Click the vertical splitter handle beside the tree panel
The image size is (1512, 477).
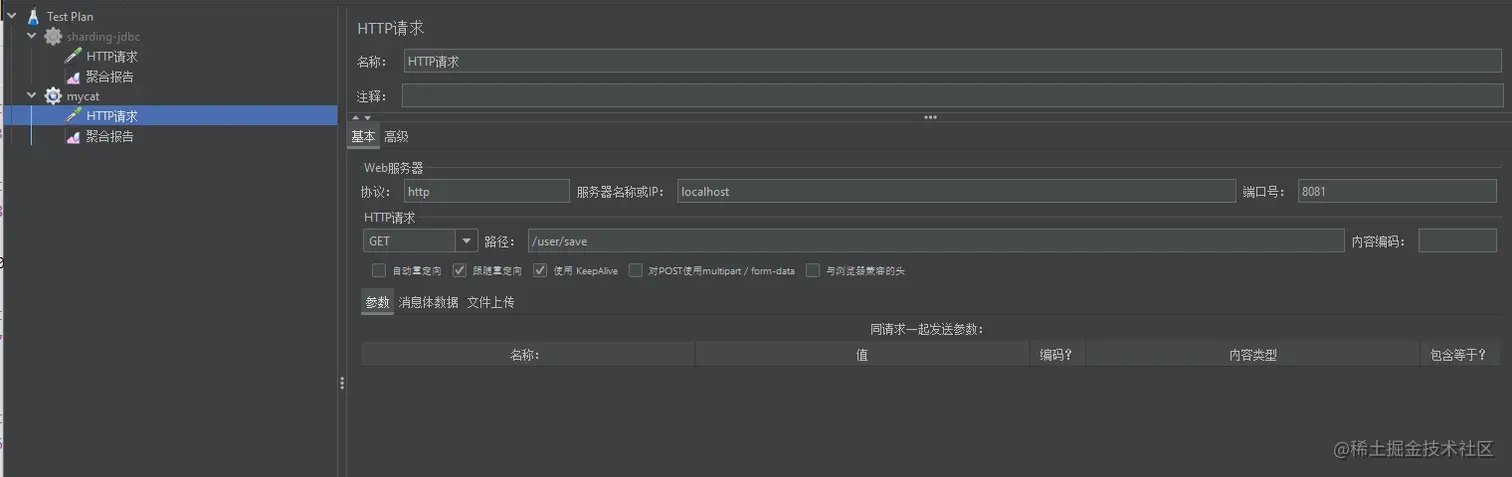click(342, 383)
